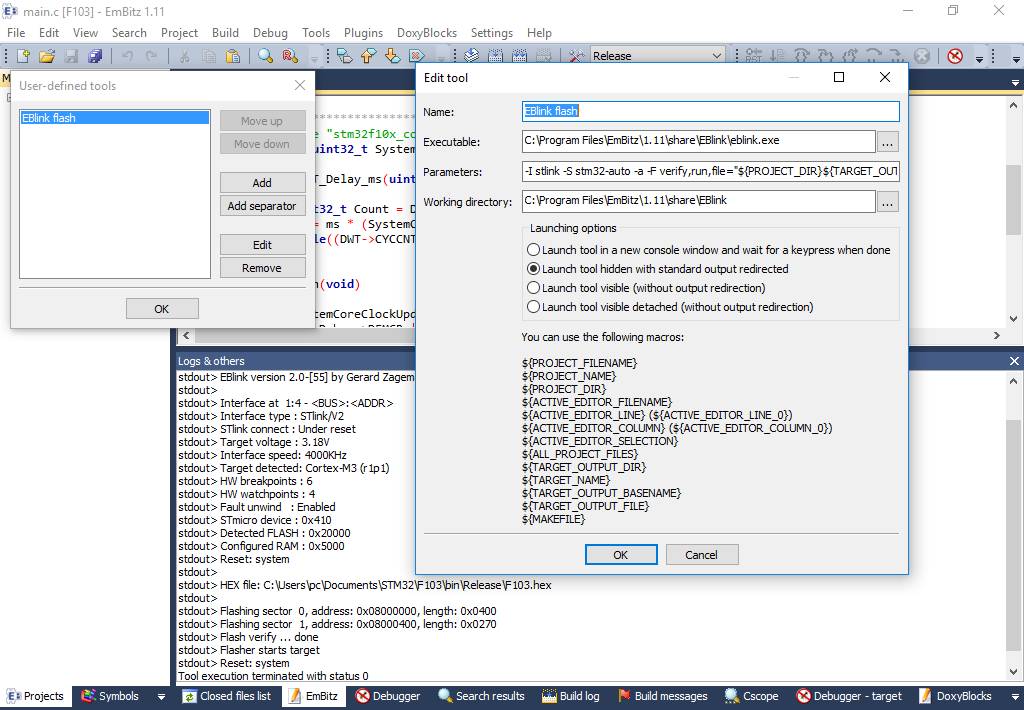The height and width of the screenshot is (710, 1024).
Task: Select EBlink flash in tools list
Action: coord(114,118)
